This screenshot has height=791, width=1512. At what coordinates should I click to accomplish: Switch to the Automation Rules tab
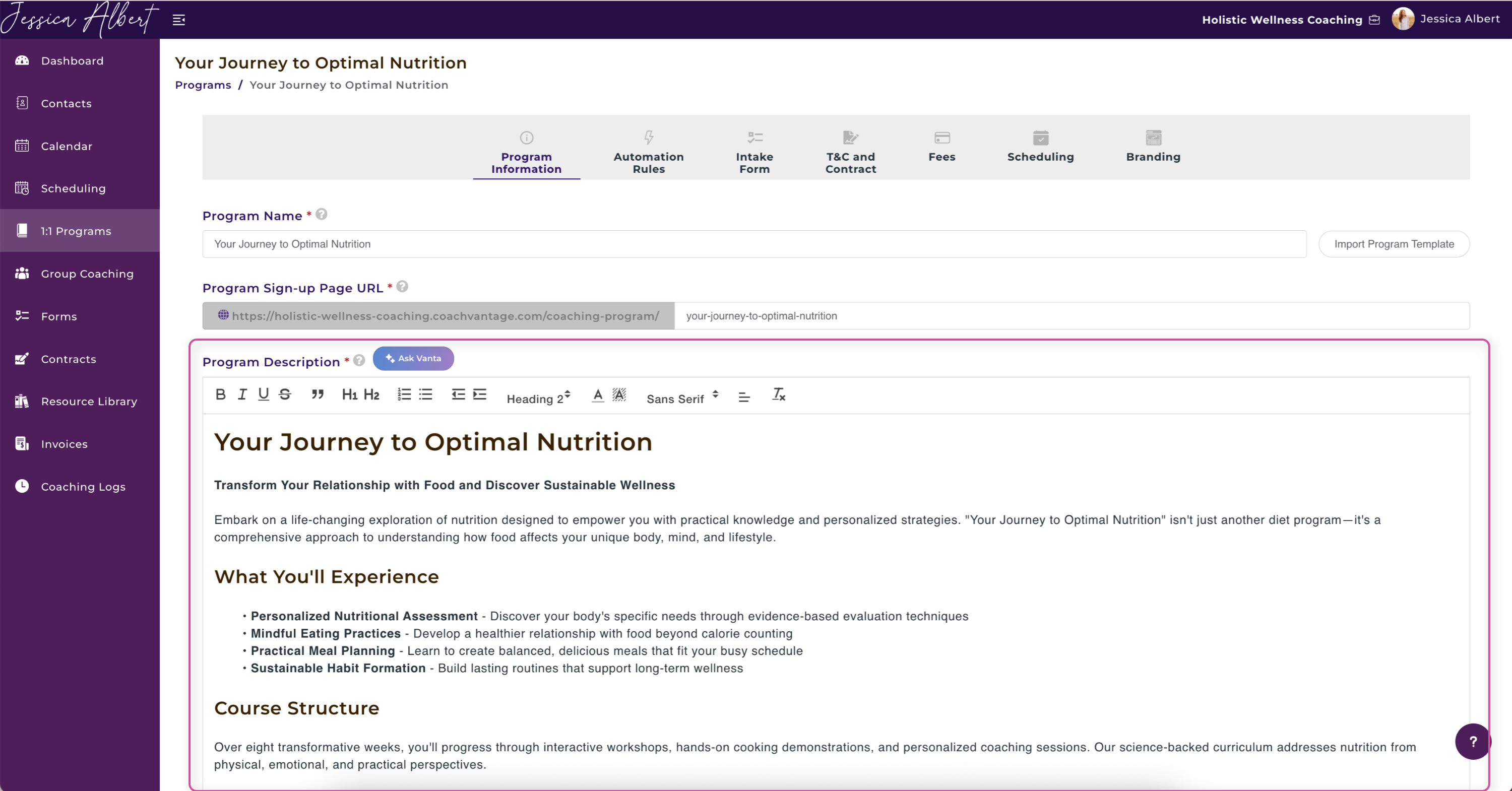tap(649, 153)
